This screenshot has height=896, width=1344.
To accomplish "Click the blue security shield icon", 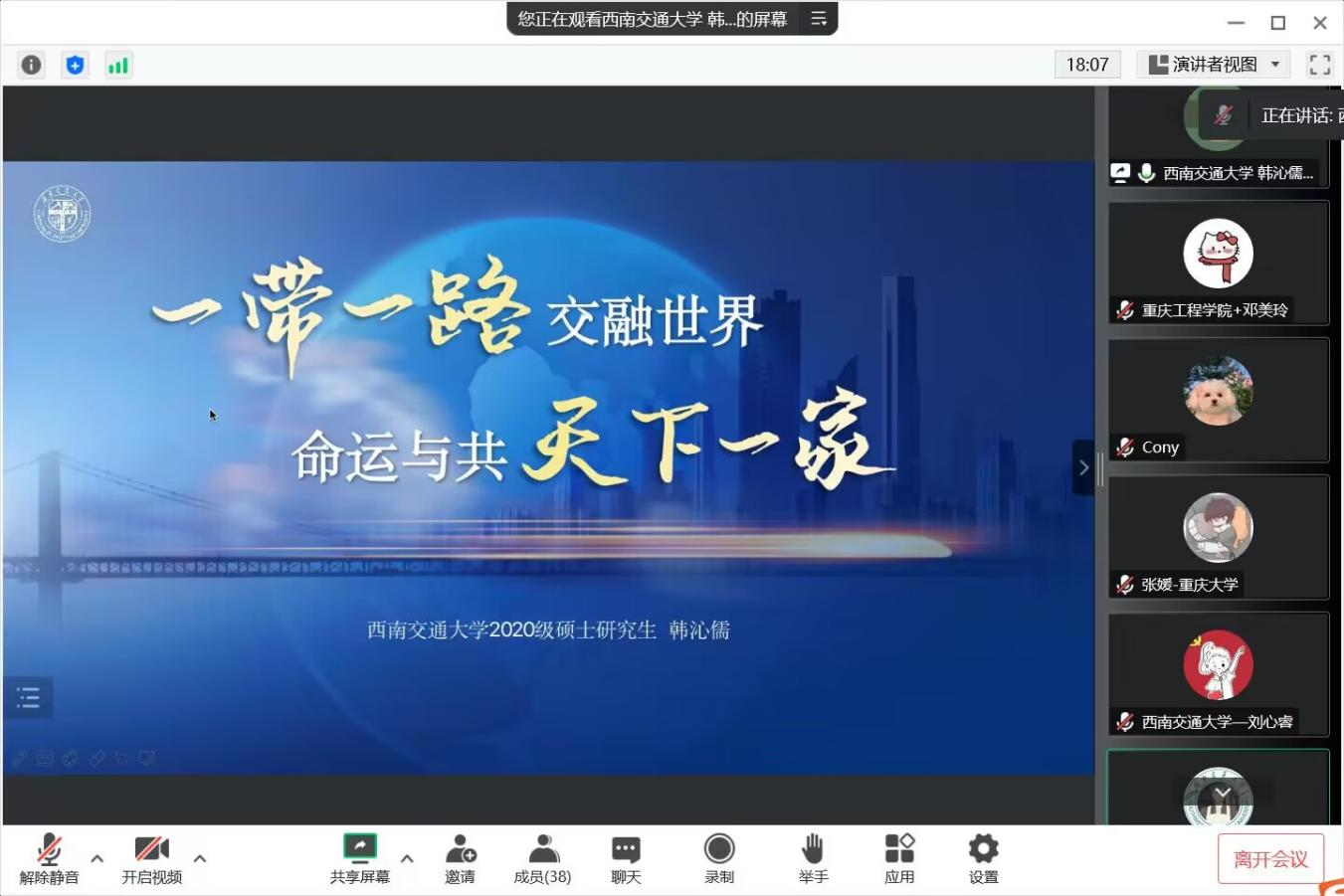I will (x=75, y=65).
